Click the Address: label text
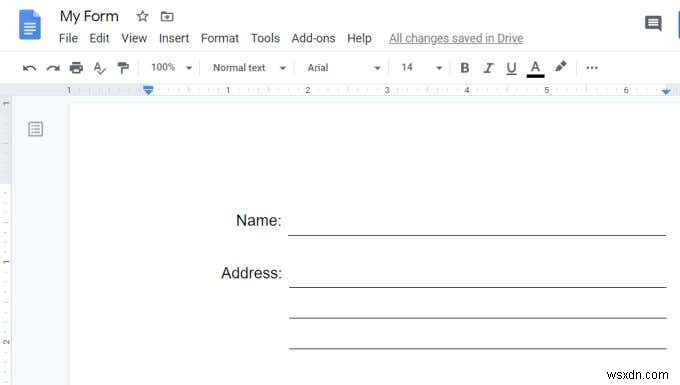 click(x=252, y=273)
